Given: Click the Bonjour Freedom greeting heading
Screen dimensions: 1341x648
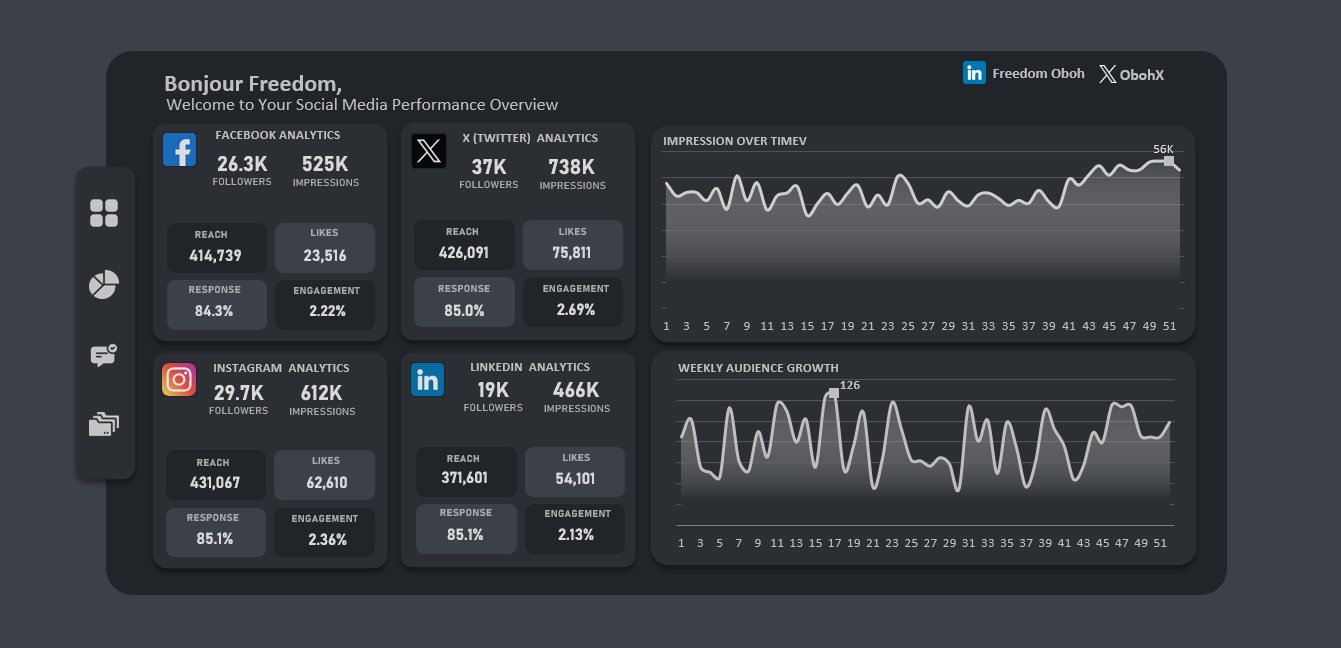Looking at the screenshot, I should tap(253, 84).
